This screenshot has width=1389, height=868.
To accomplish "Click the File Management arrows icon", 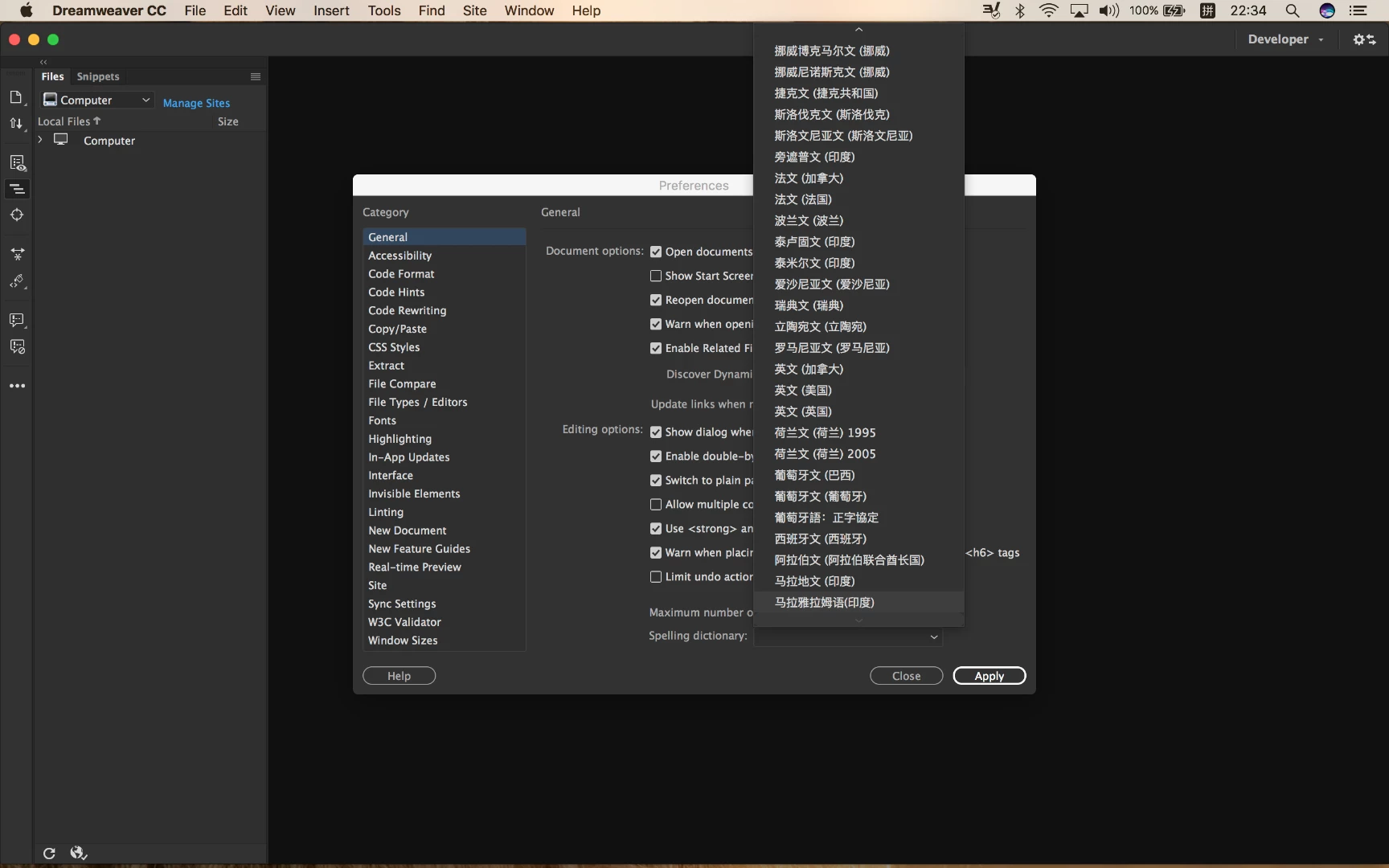I will point(16,124).
